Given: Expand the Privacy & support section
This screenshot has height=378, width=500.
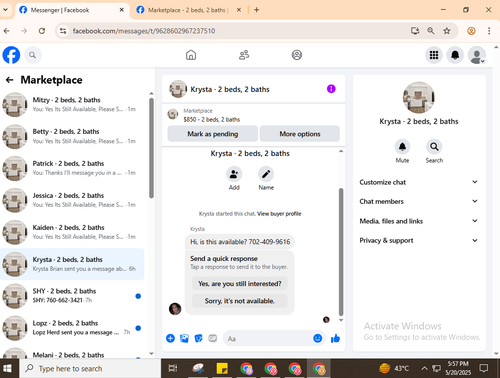Looking at the screenshot, I should [418, 240].
